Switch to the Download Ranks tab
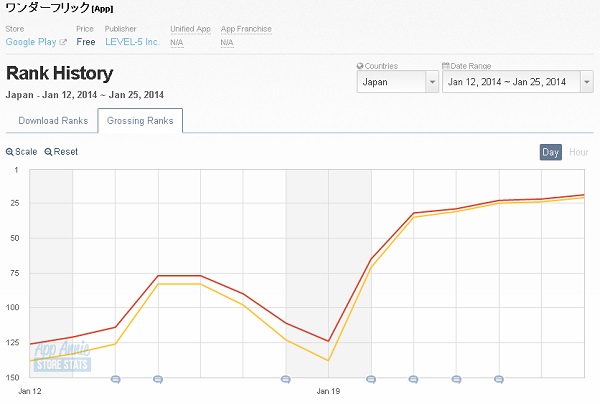Image resolution: width=600 pixels, height=404 pixels. (53, 121)
